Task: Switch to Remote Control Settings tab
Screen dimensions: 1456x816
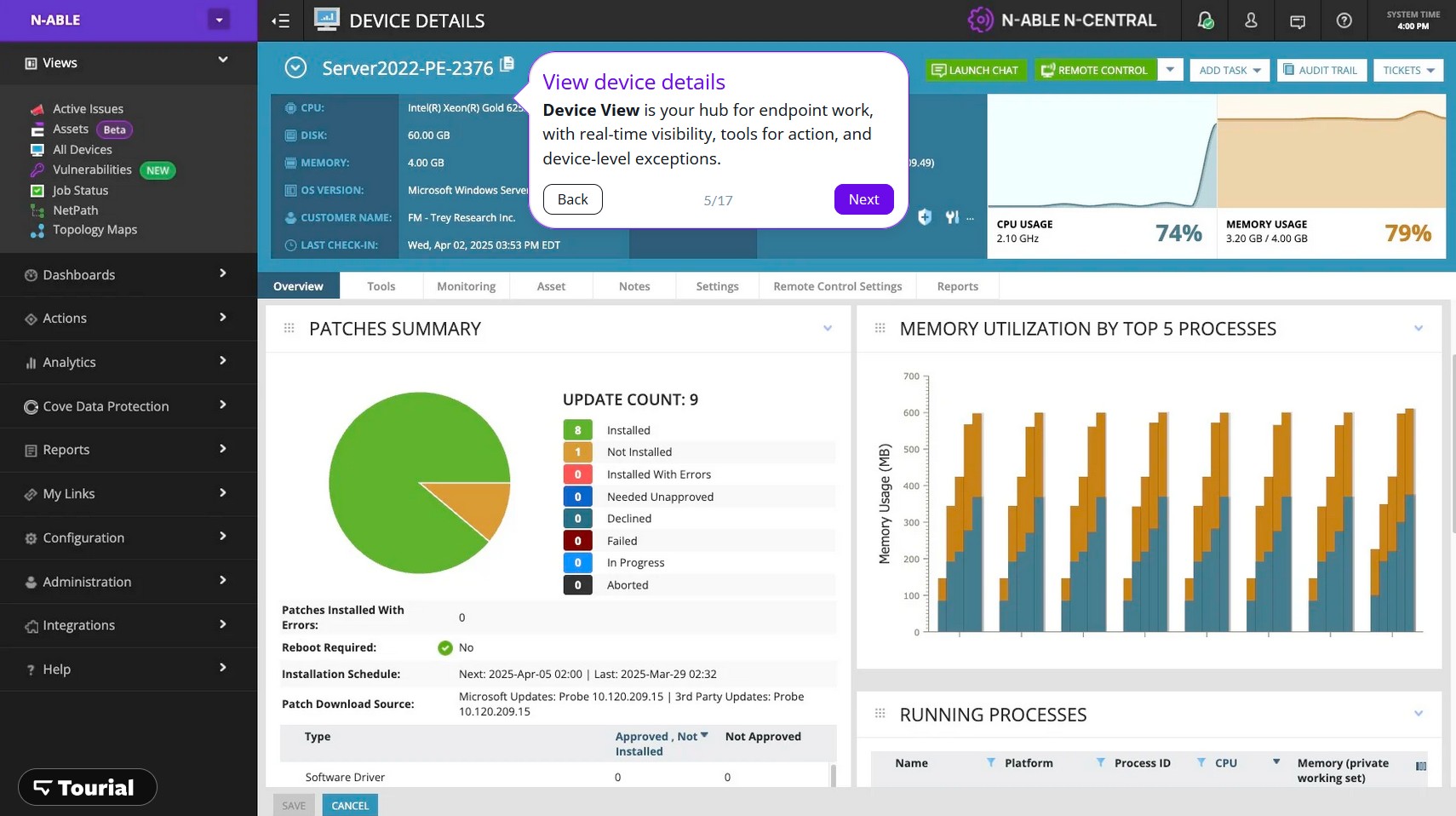Action: point(838,286)
